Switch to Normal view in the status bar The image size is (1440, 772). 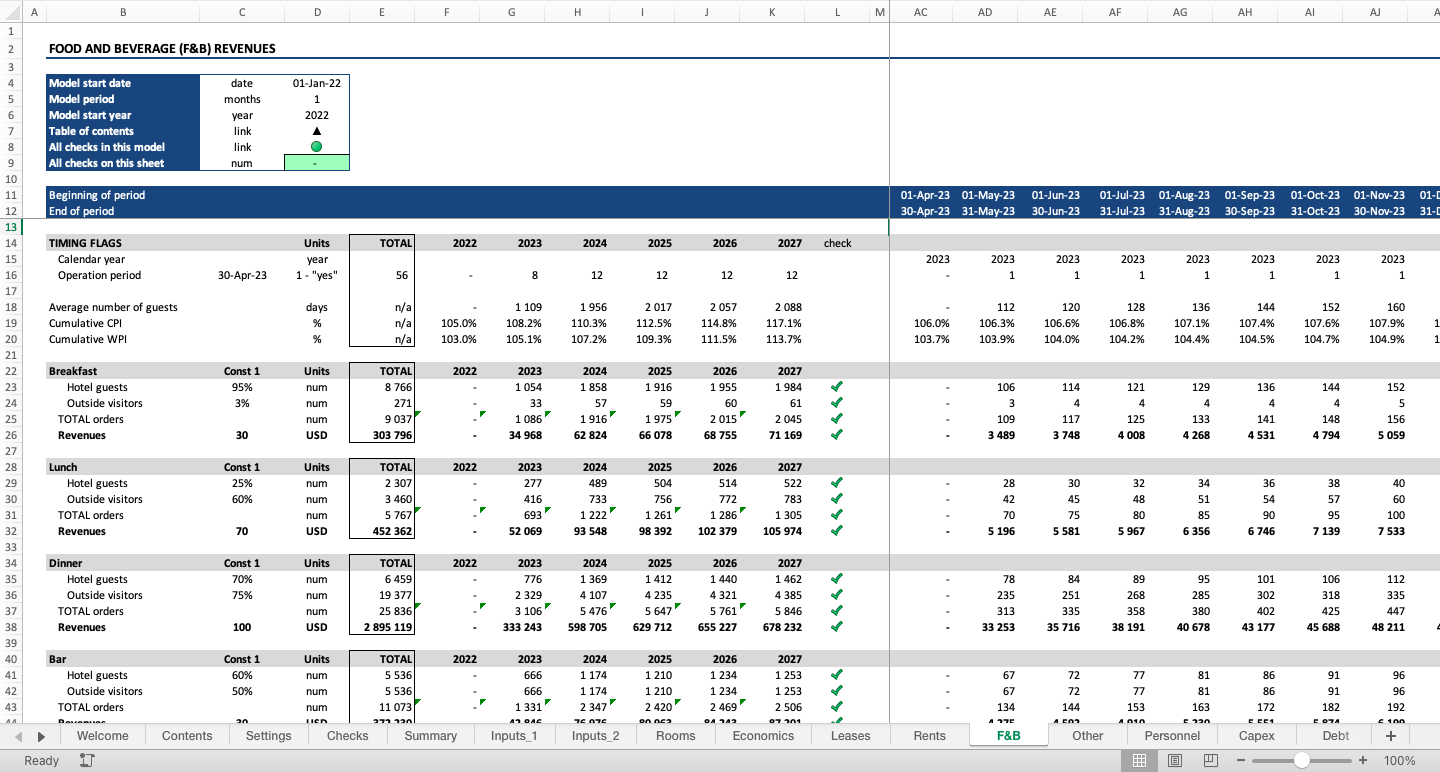(1140, 760)
